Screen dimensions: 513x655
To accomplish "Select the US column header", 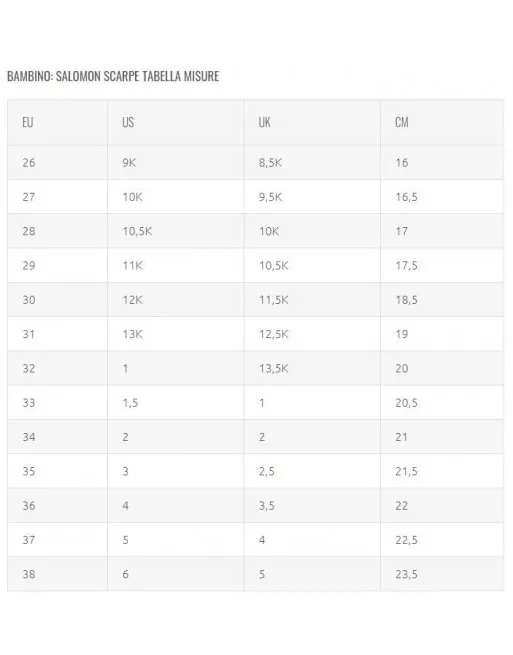I will (x=176, y=122).
